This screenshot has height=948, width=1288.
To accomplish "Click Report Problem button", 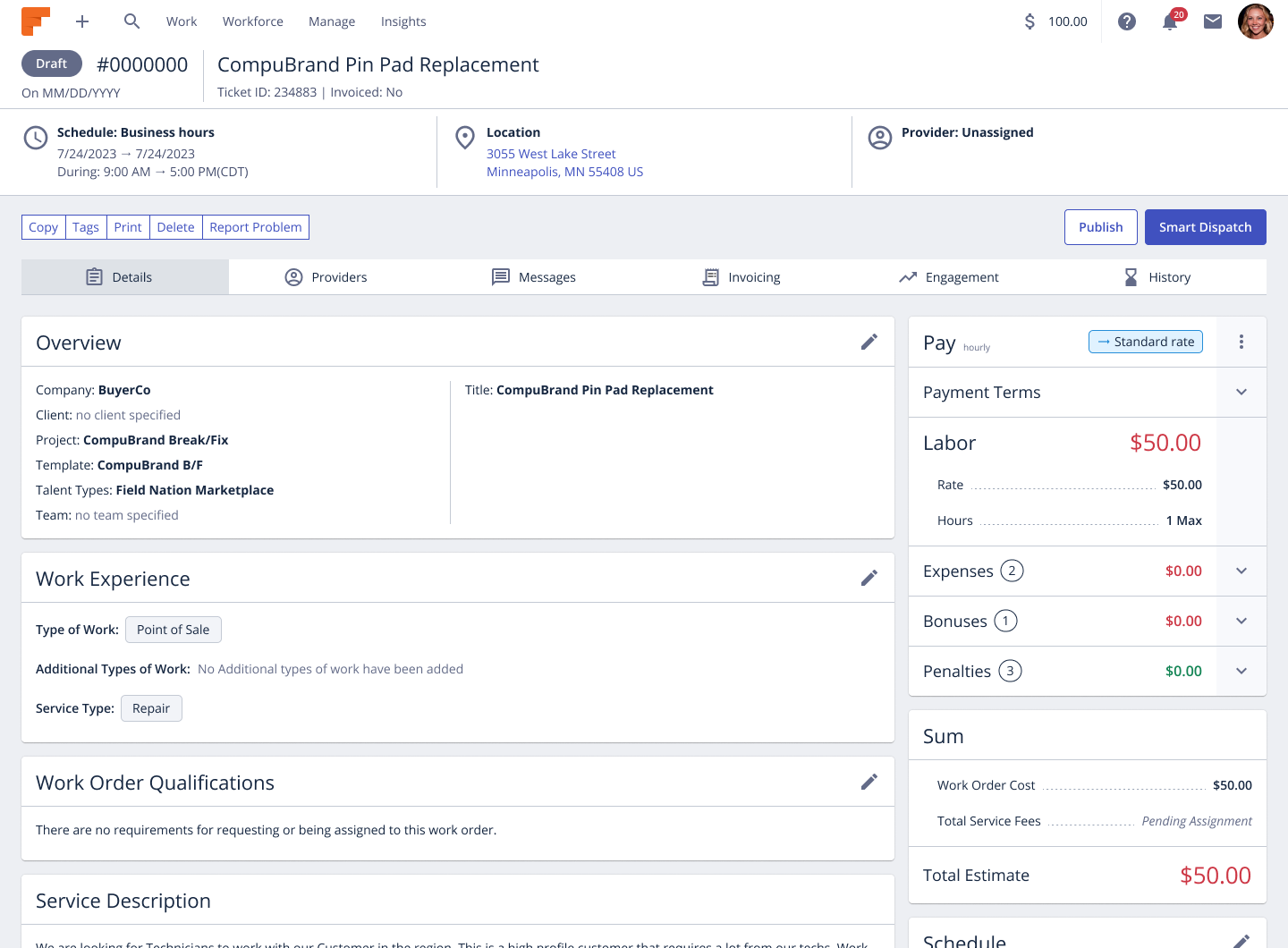I will tap(256, 227).
